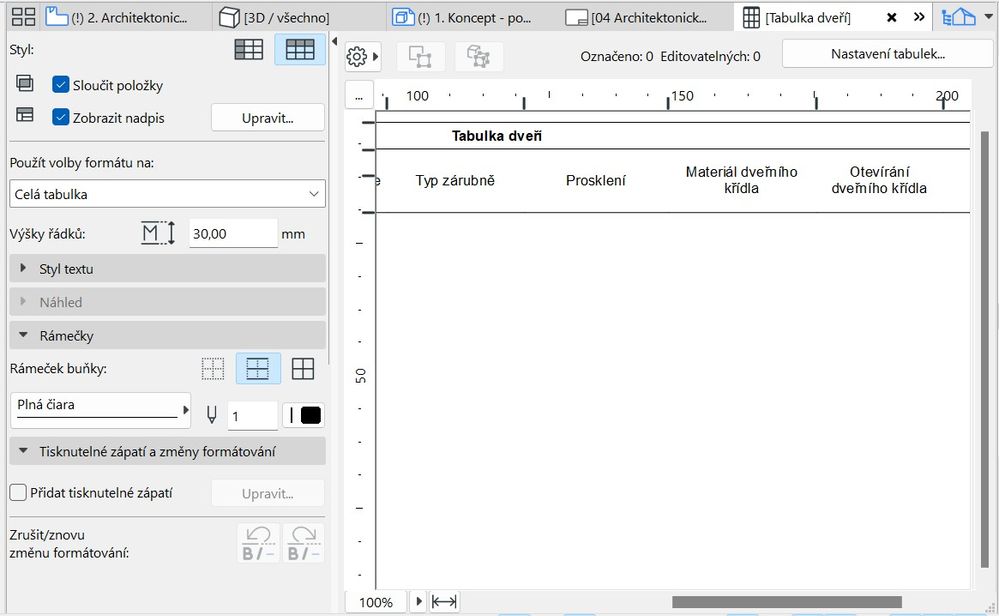This screenshot has width=999, height=616.
Task: Select the 'Tabulka dveří' title cell
Action: point(497,136)
